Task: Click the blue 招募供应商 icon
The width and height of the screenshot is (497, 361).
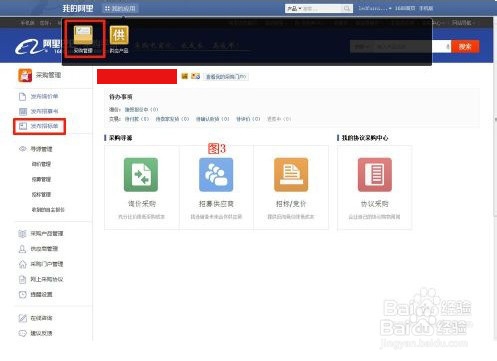Action: [x=216, y=175]
